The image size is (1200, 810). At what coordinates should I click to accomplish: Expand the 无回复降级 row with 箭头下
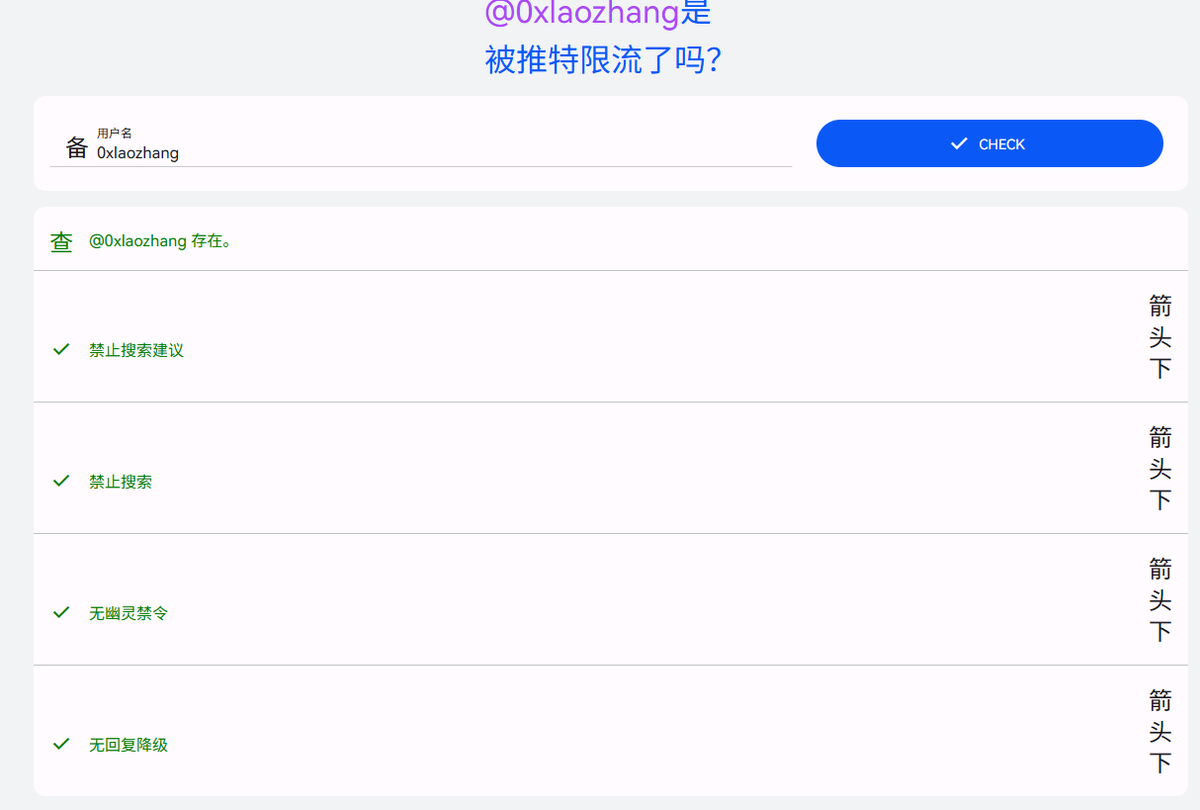(1160, 731)
